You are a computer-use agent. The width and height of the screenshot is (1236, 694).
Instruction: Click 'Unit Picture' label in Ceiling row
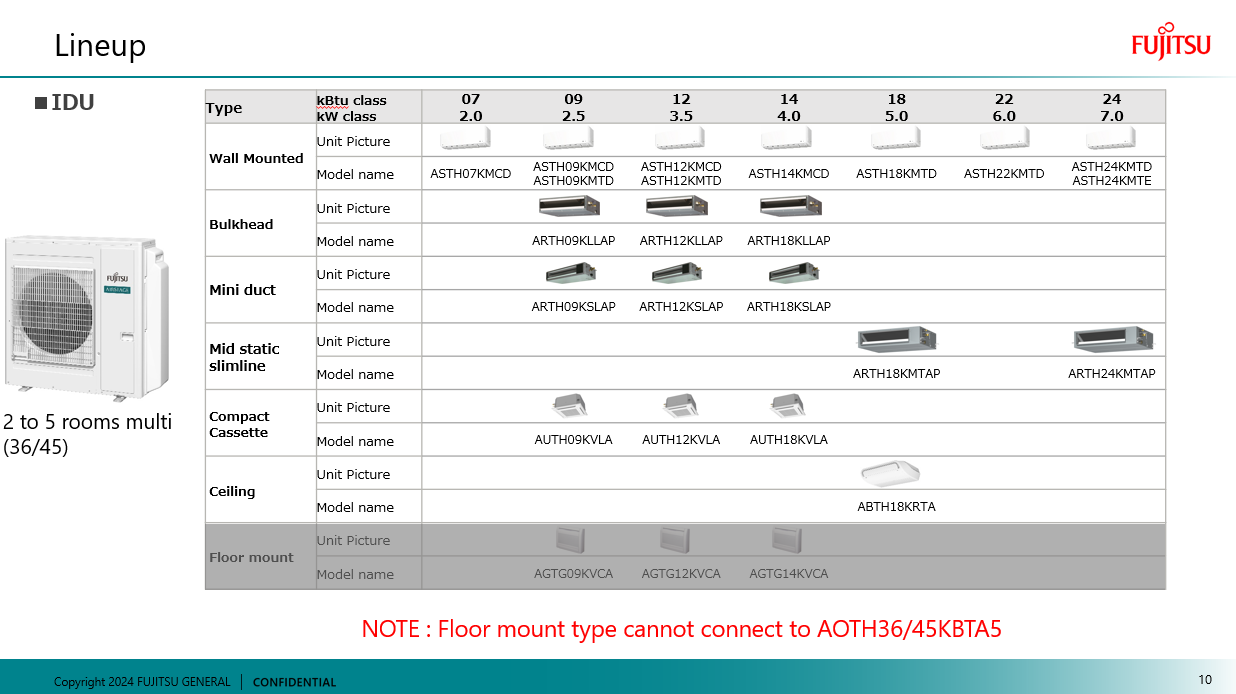pos(354,474)
